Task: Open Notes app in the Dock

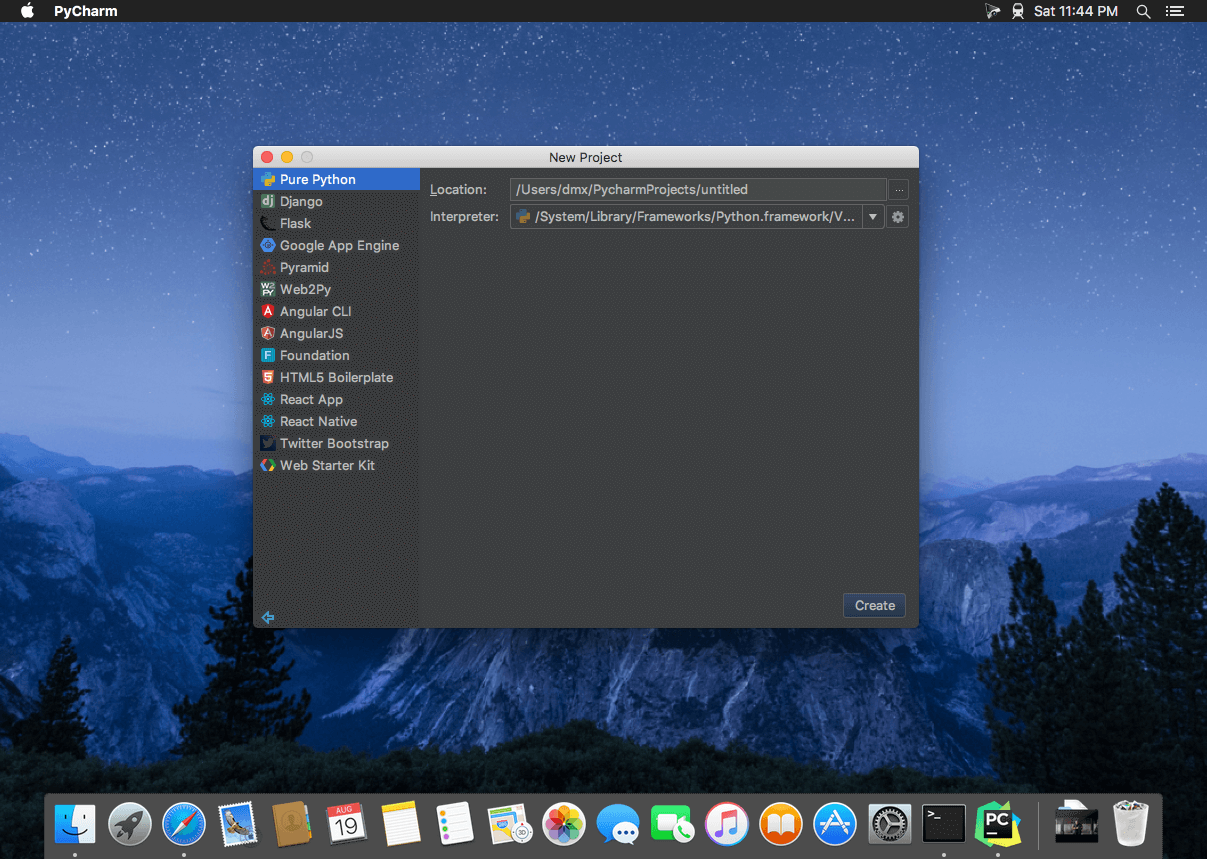Action: coord(401,824)
